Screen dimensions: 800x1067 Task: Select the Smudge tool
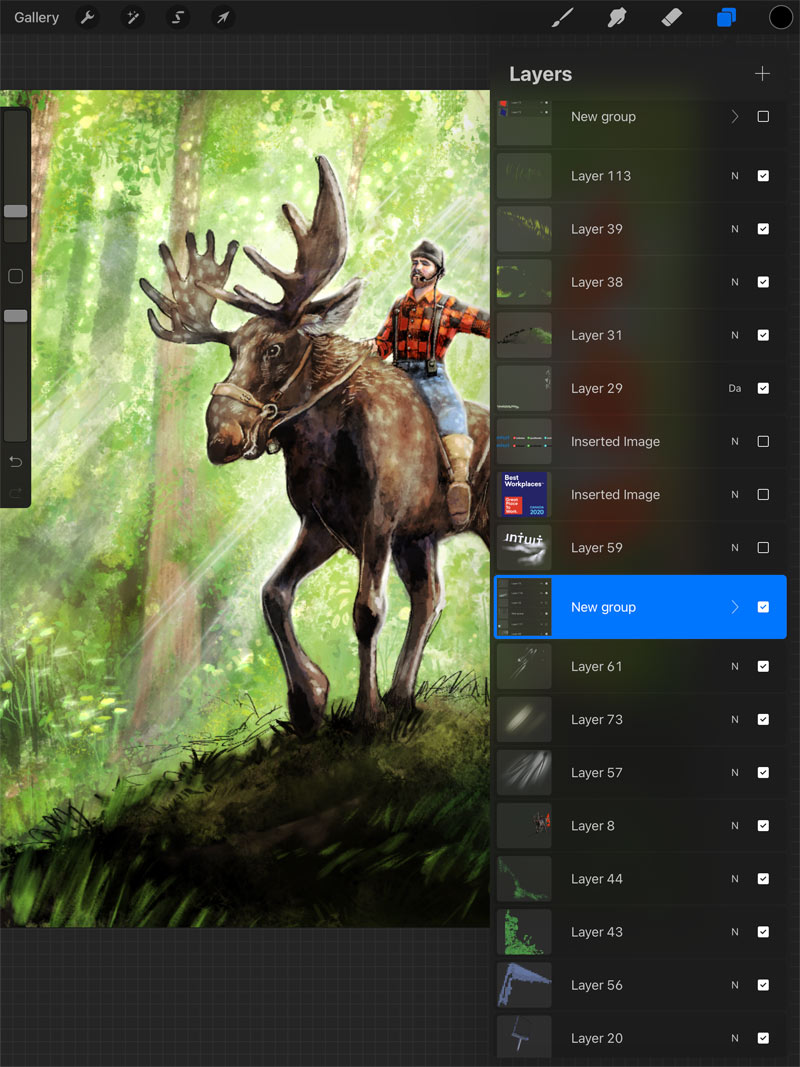(617, 17)
